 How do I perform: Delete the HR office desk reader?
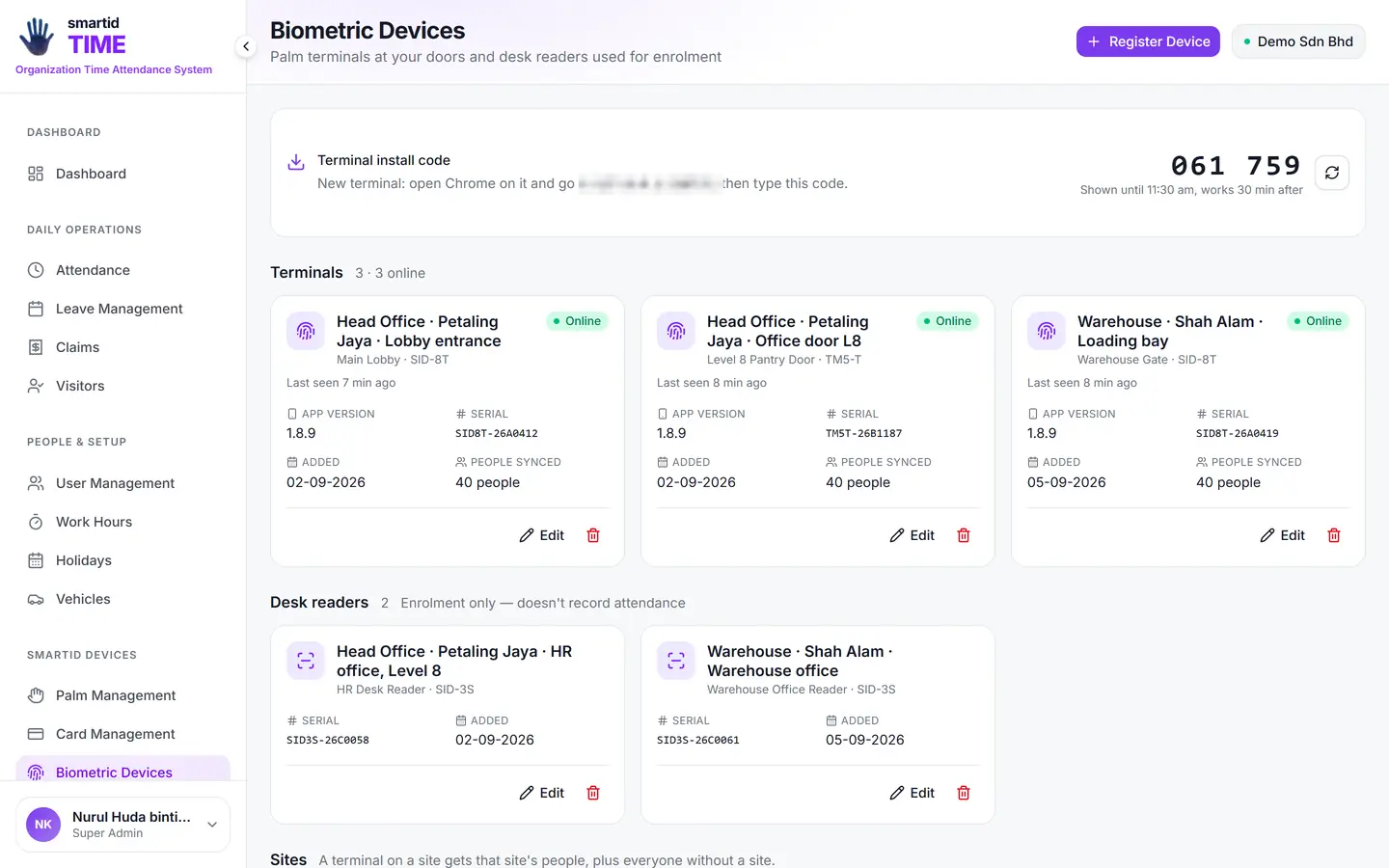point(593,793)
